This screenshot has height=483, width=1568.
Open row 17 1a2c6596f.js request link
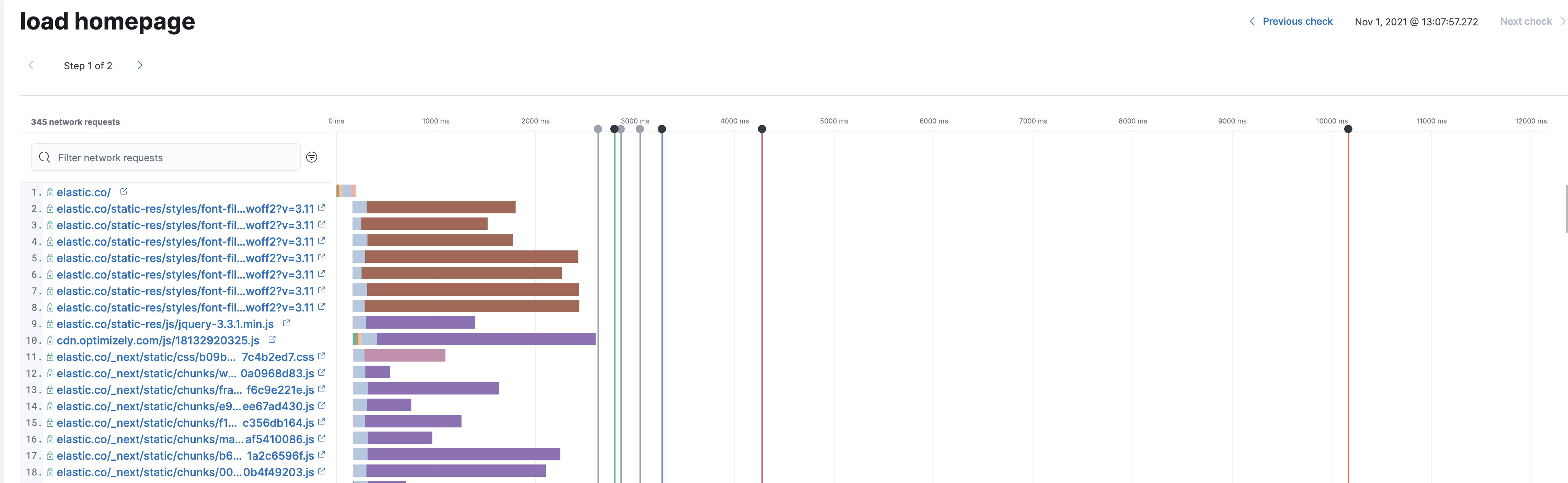coord(186,455)
